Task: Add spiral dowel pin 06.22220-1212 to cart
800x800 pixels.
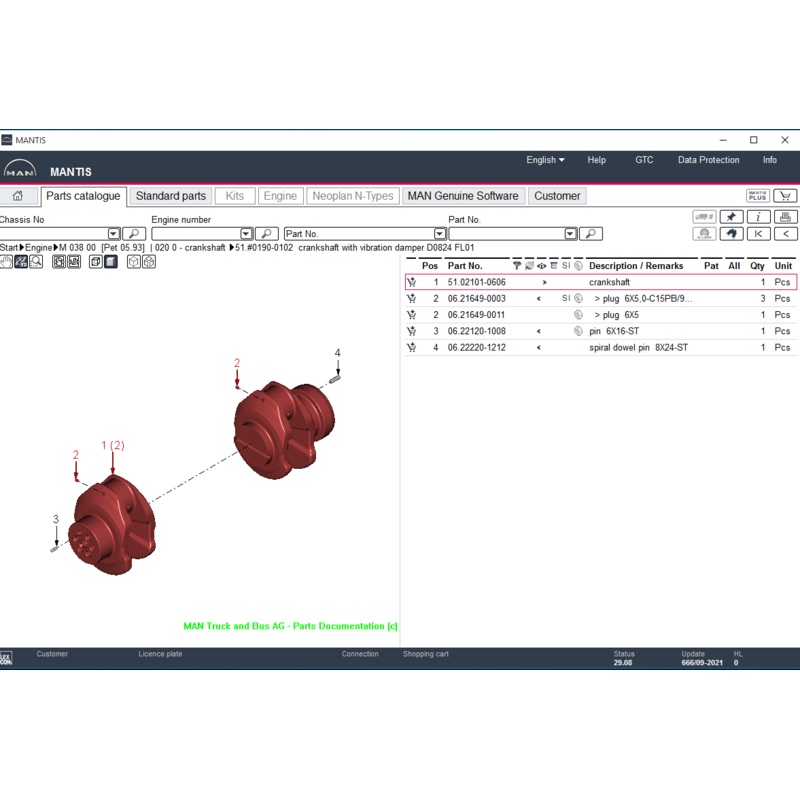Action: click(412, 347)
